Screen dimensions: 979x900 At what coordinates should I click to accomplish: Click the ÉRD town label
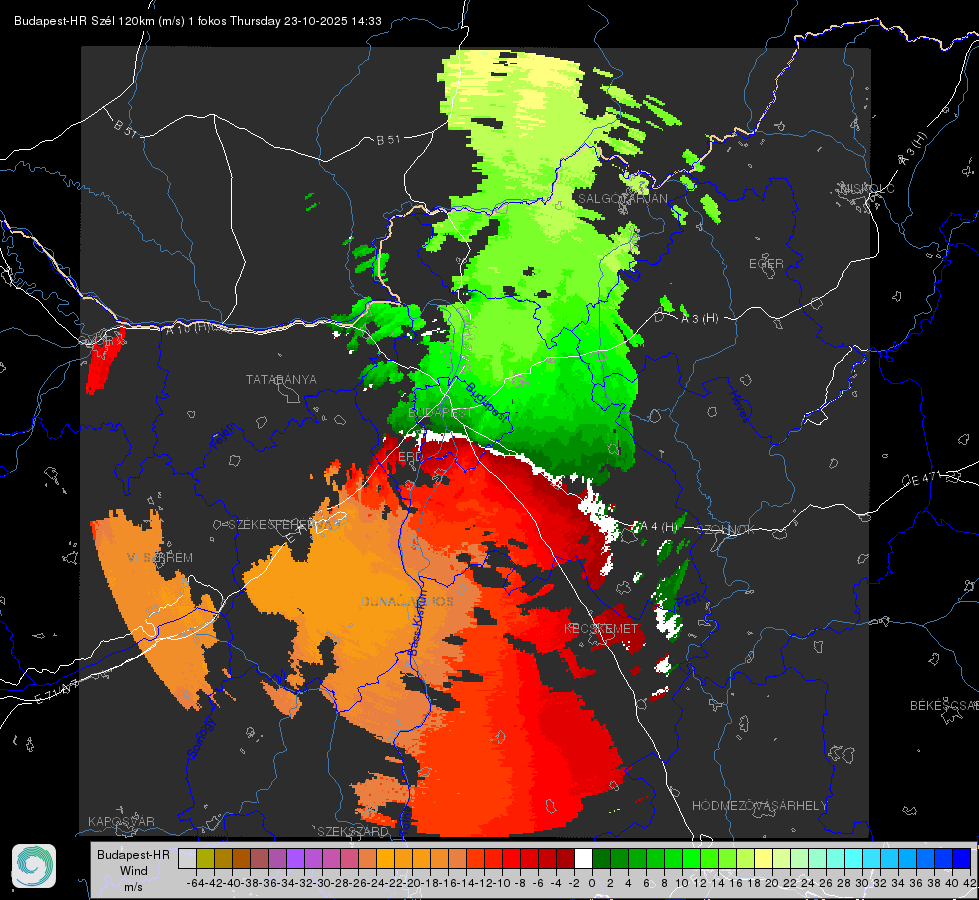click(410, 457)
